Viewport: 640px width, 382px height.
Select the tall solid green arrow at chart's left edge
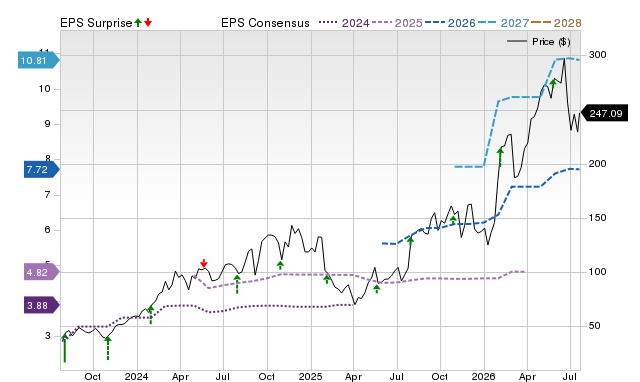pos(64,348)
